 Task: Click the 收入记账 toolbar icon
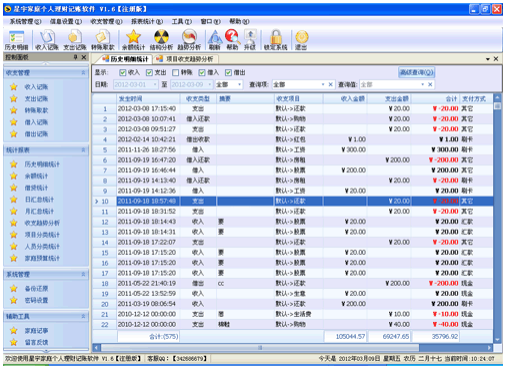[x=47, y=40]
